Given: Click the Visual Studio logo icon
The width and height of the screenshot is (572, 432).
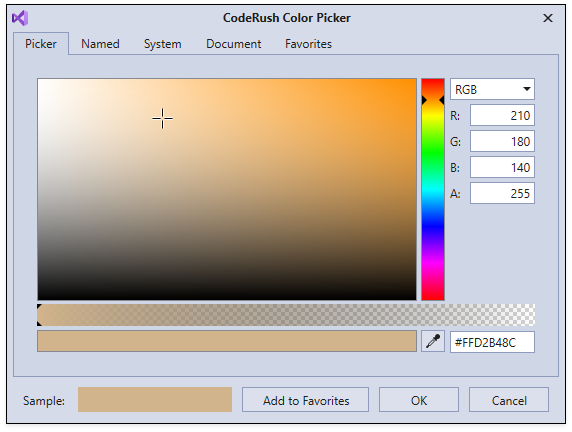Looking at the screenshot, I should (x=20, y=18).
